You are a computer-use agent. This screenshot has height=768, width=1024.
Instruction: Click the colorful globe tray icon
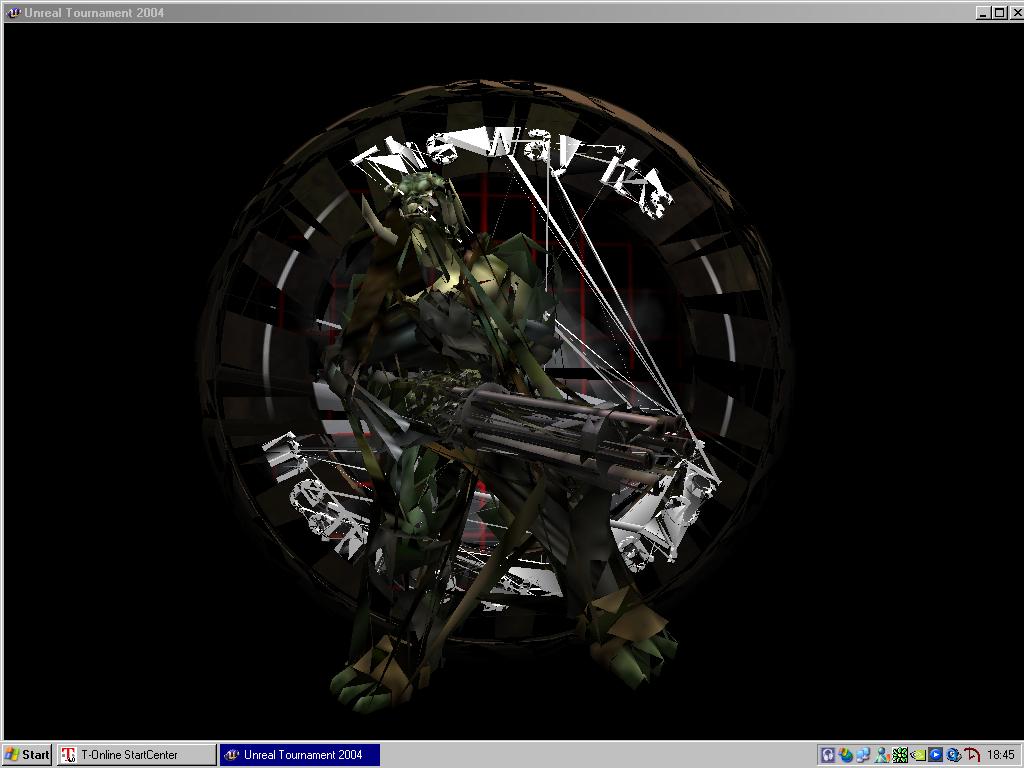pos(846,755)
